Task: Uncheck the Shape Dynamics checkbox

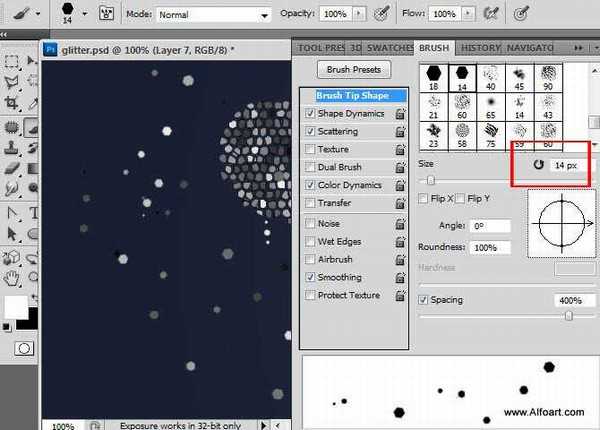Action: point(310,114)
